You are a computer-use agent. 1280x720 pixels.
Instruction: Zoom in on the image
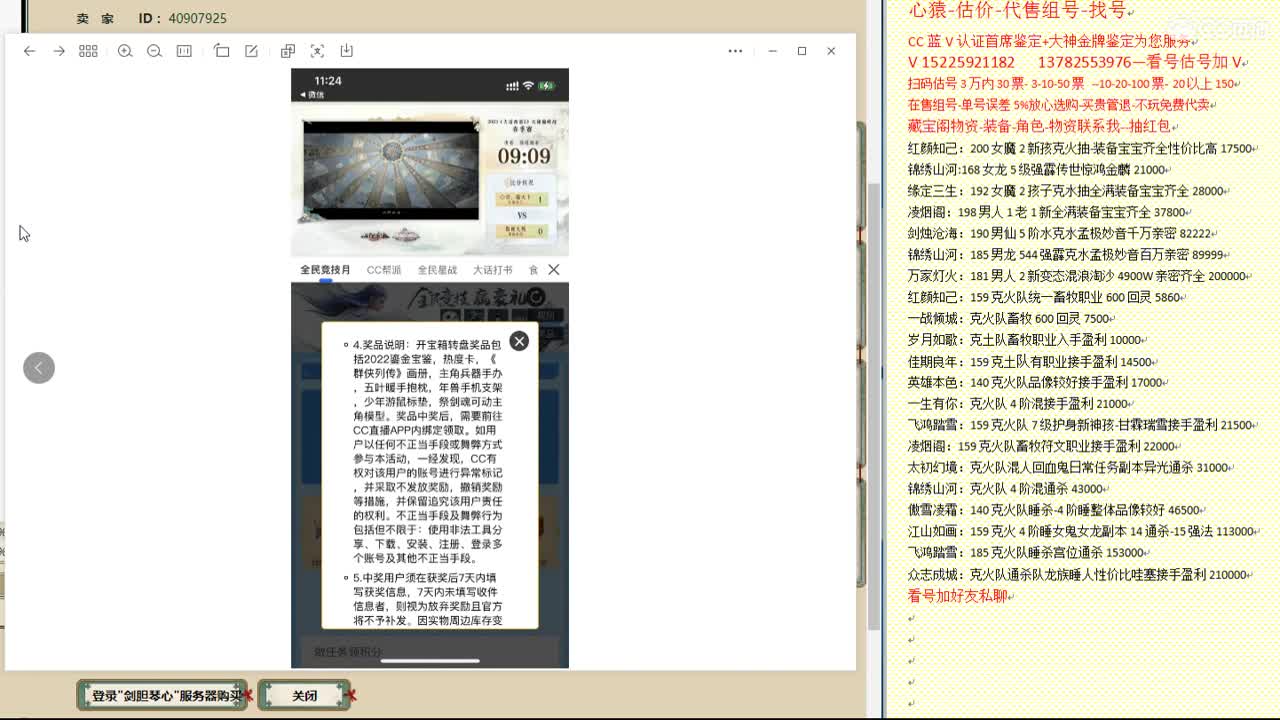[x=125, y=51]
